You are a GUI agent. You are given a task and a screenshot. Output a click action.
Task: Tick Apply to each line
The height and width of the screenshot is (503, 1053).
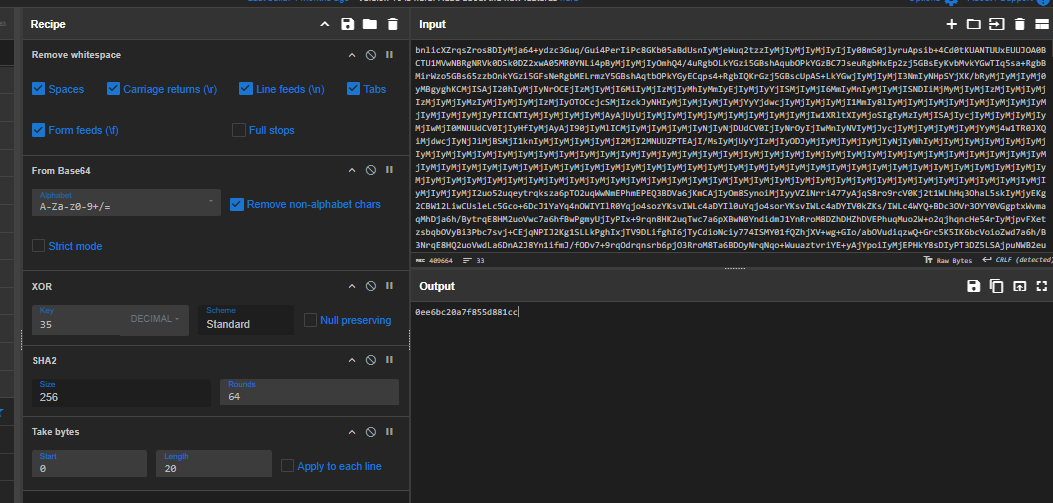click(x=288, y=466)
